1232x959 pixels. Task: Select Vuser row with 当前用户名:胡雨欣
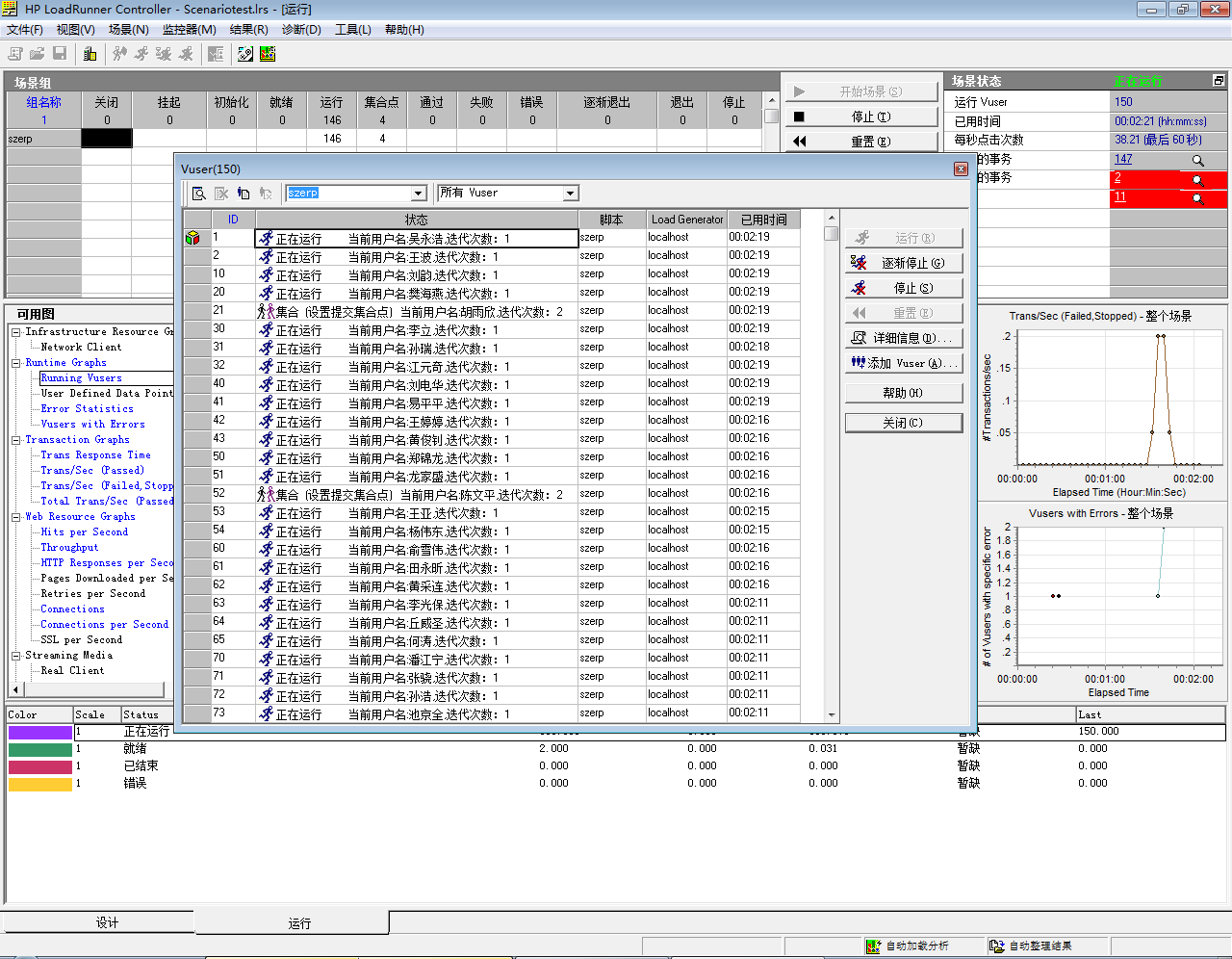(x=492, y=311)
